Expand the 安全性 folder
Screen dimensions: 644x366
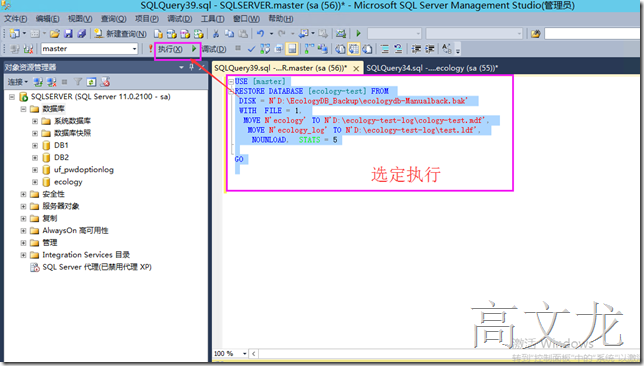[x=23, y=194]
